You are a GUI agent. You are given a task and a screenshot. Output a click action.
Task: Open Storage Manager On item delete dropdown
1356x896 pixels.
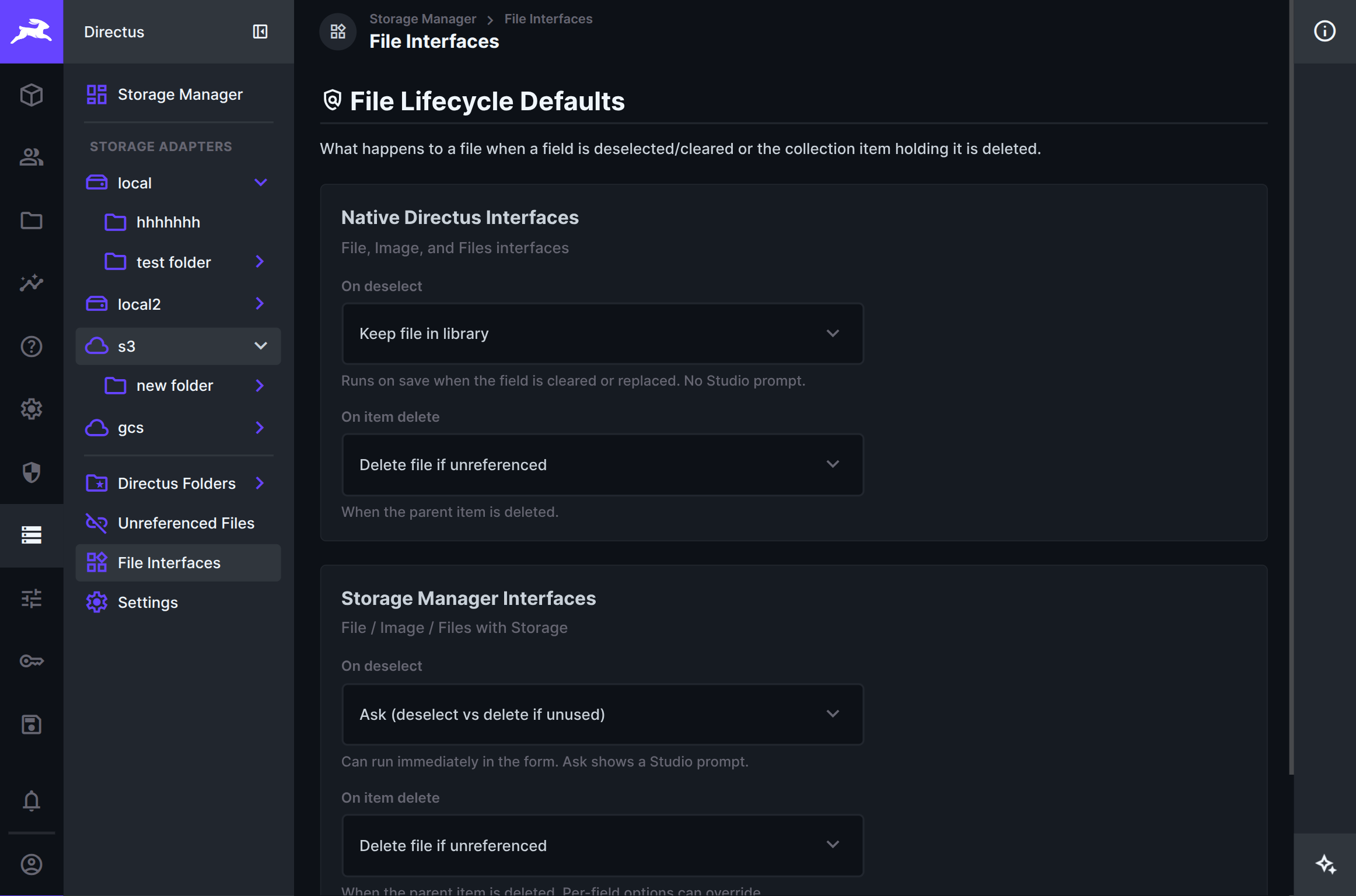click(x=602, y=846)
